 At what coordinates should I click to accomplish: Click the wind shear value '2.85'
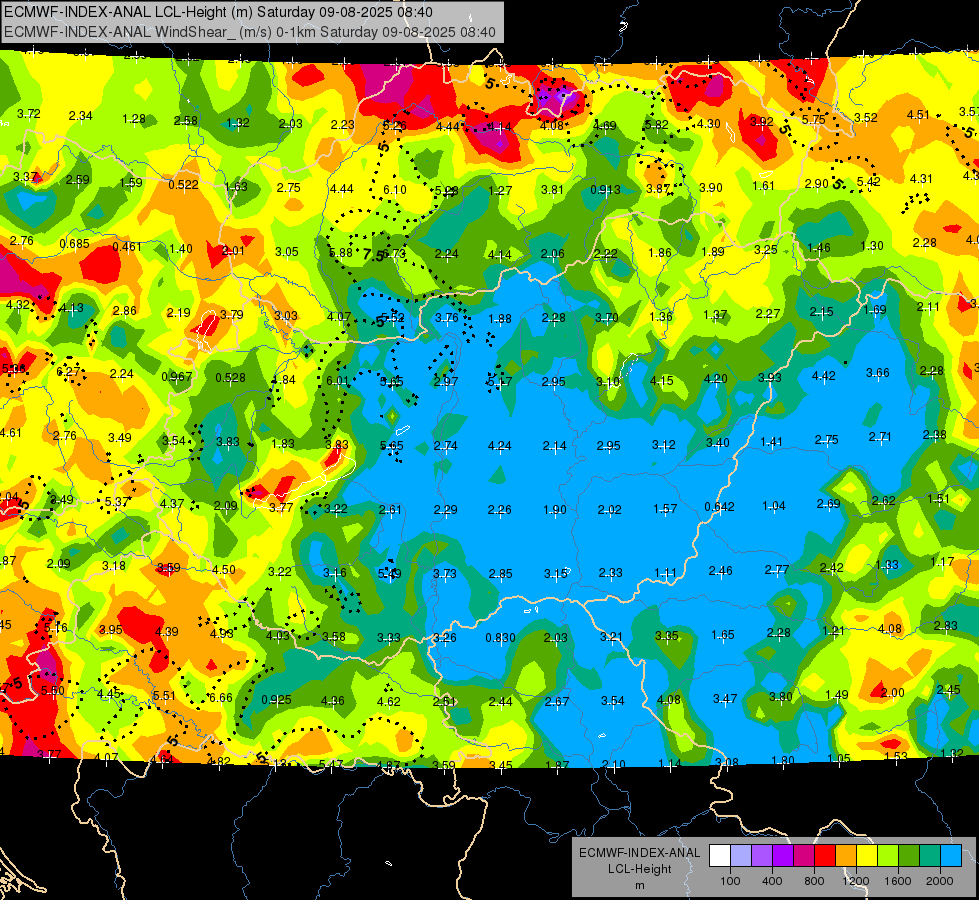[x=501, y=573]
